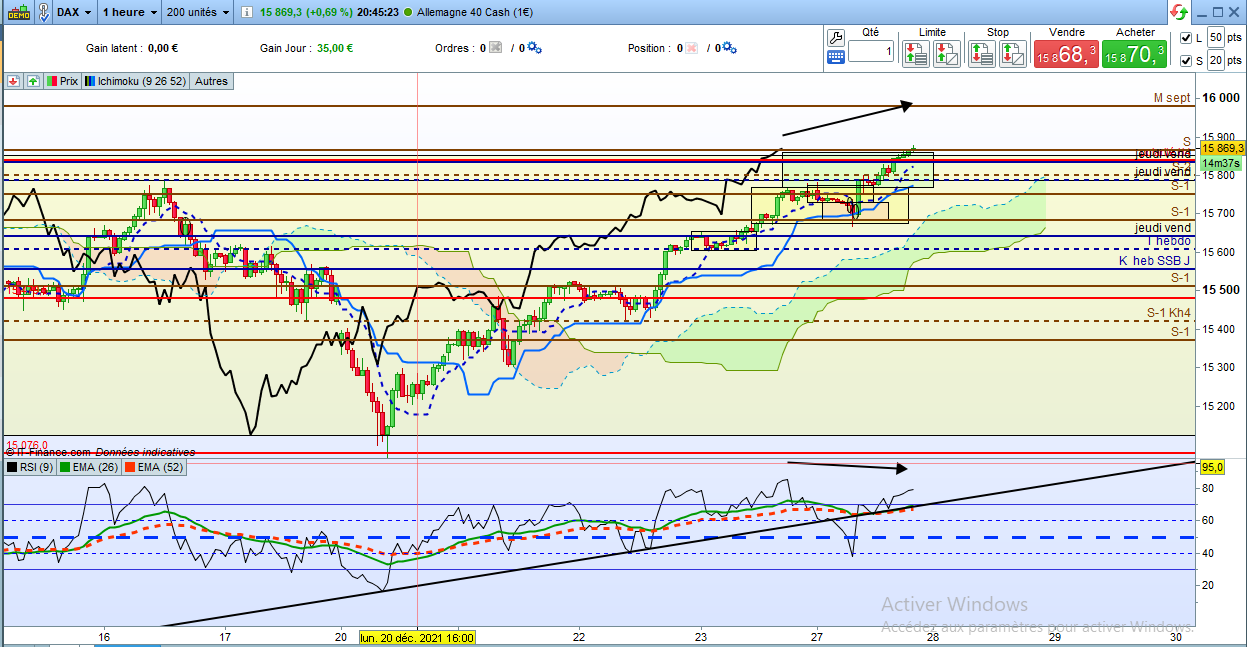This screenshot has height=647, width=1247.
Task: Click the green up-arrow indicator icon
Action: click(33, 81)
